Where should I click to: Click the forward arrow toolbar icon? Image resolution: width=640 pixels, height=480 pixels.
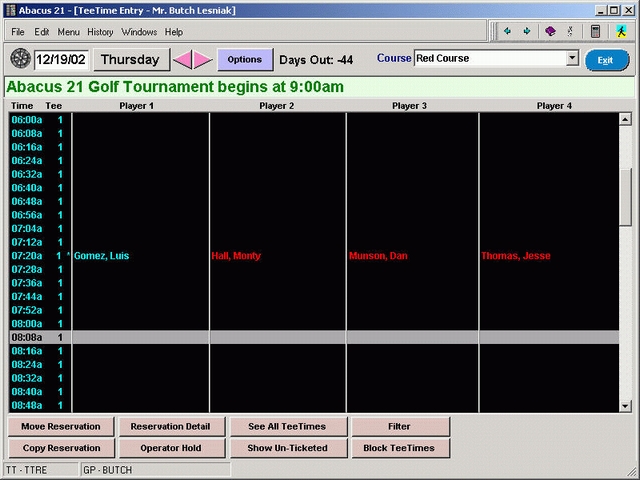pos(527,31)
